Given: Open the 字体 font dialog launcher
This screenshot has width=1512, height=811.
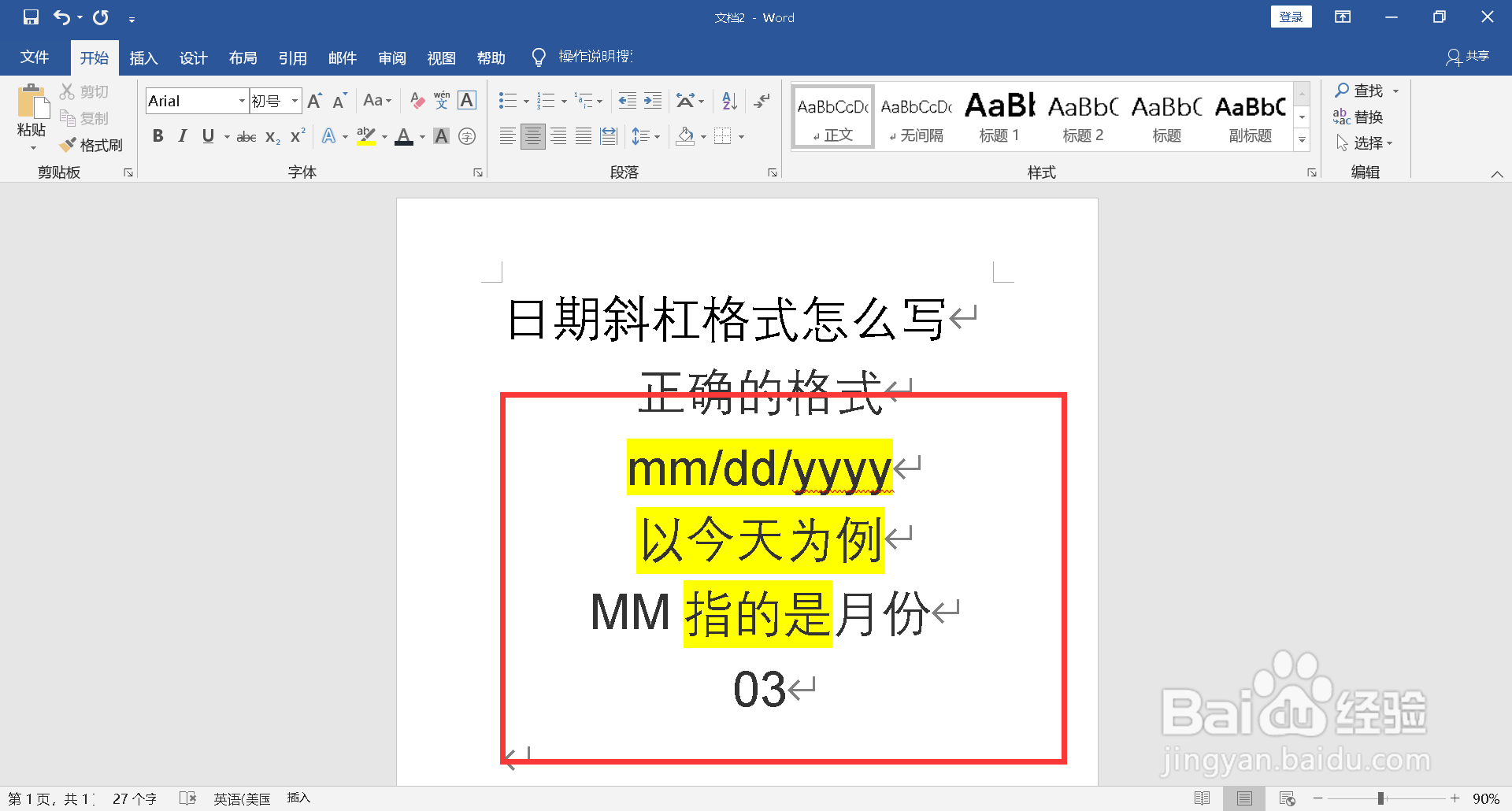Looking at the screenshot, I should 477,172.
